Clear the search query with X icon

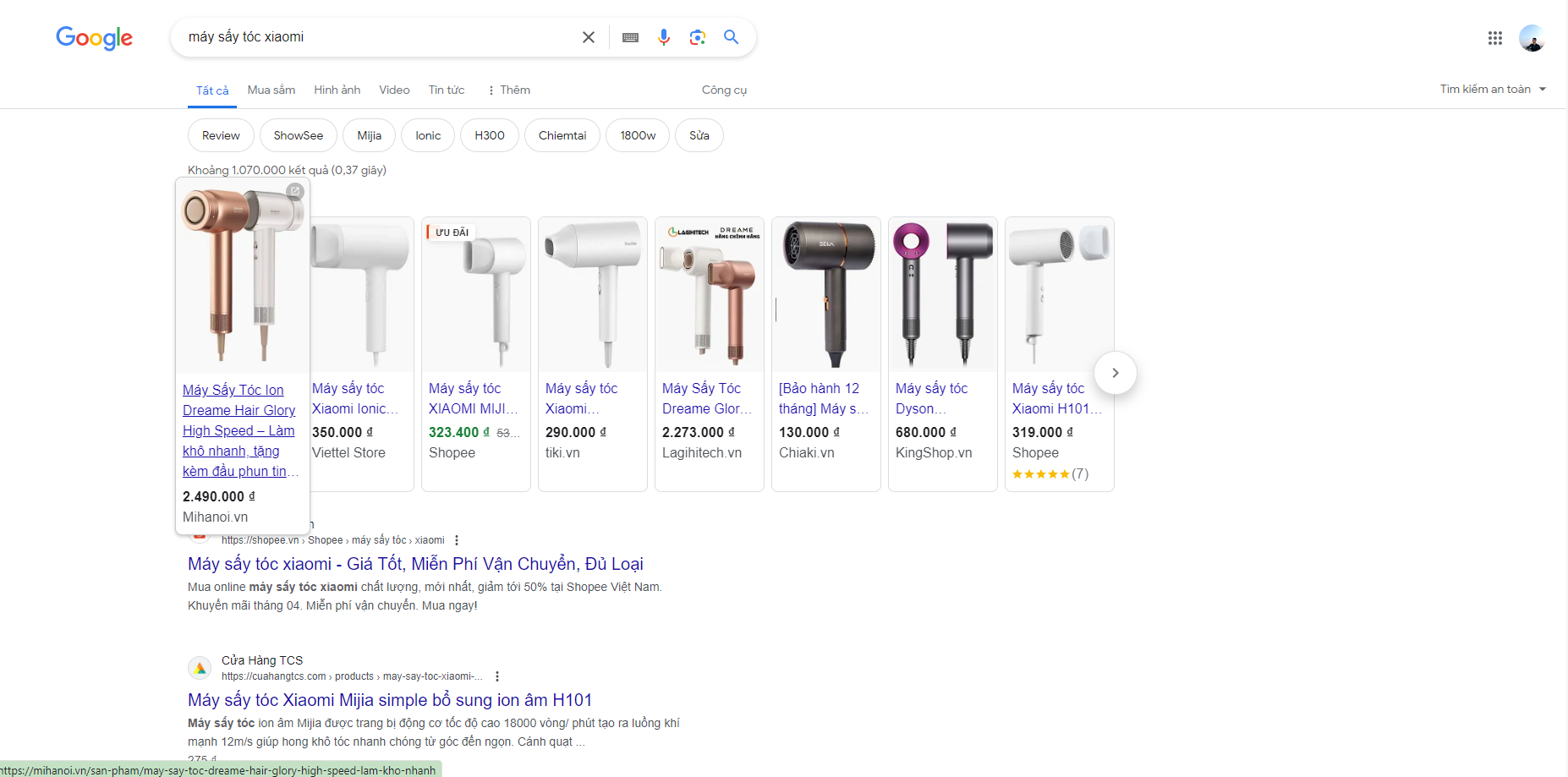pos(589,37)
